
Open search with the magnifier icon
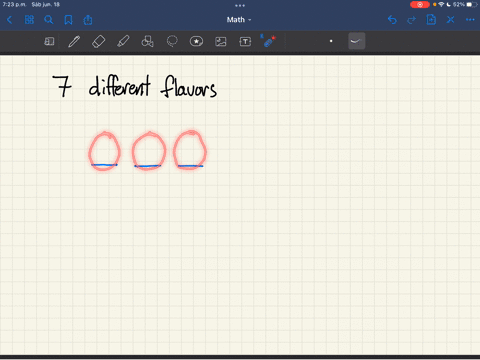tap(49, 20)
